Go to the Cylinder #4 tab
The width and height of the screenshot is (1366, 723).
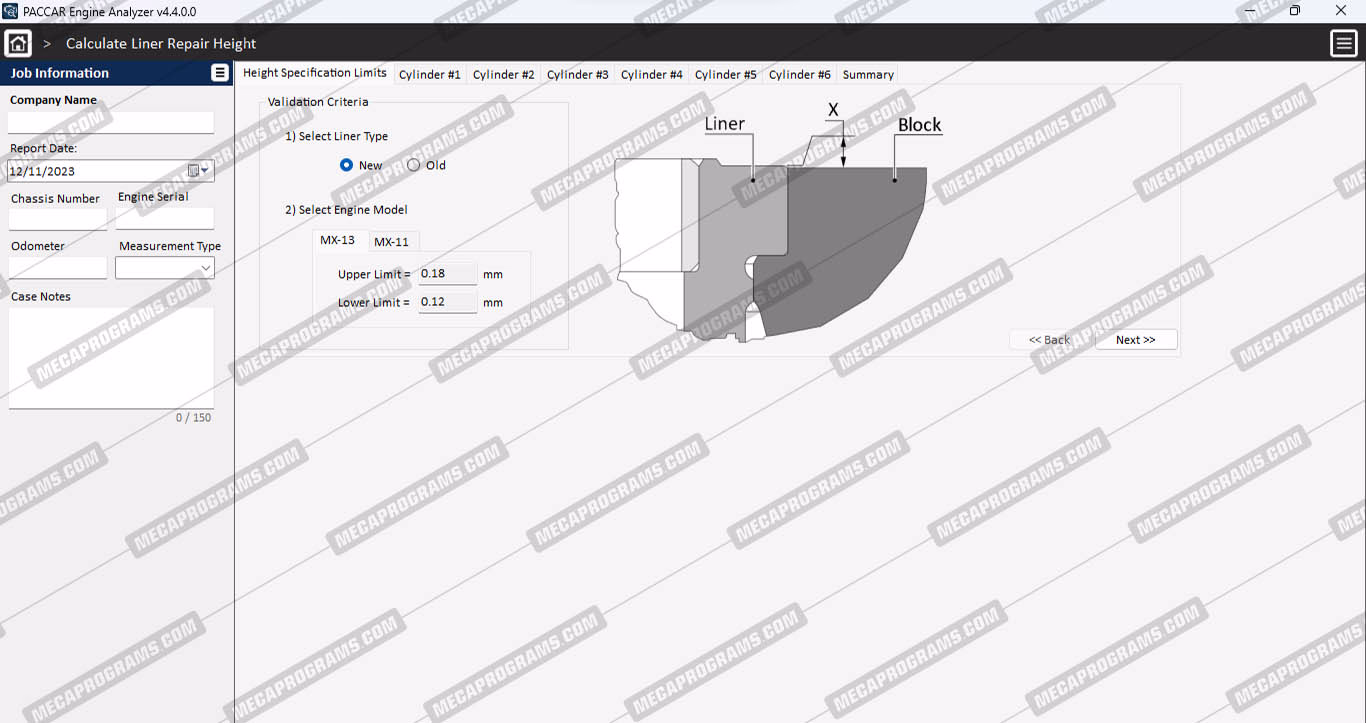tap(651, 75)
